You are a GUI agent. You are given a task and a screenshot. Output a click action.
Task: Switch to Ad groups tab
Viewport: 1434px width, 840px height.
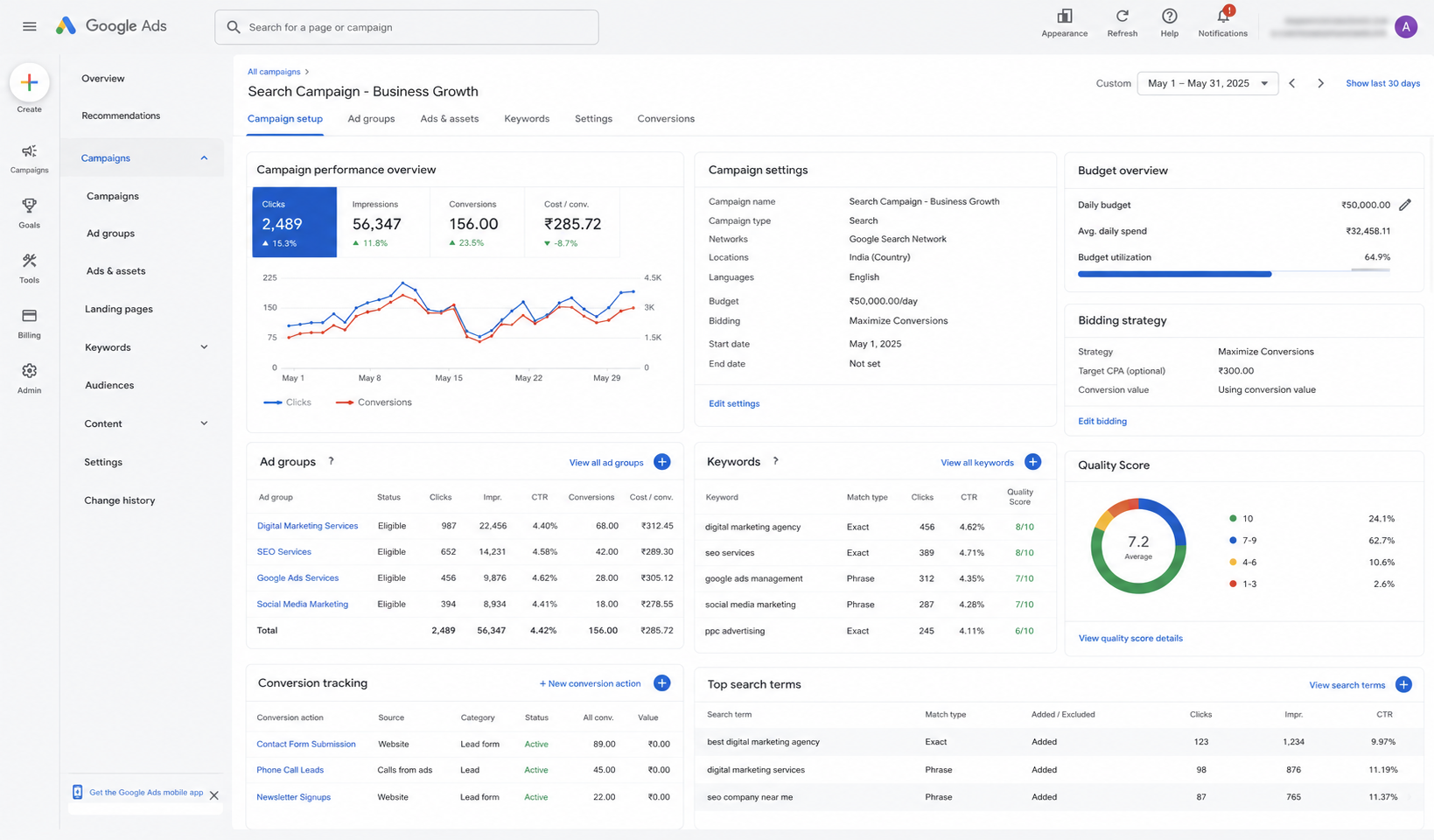pos(371,119)
